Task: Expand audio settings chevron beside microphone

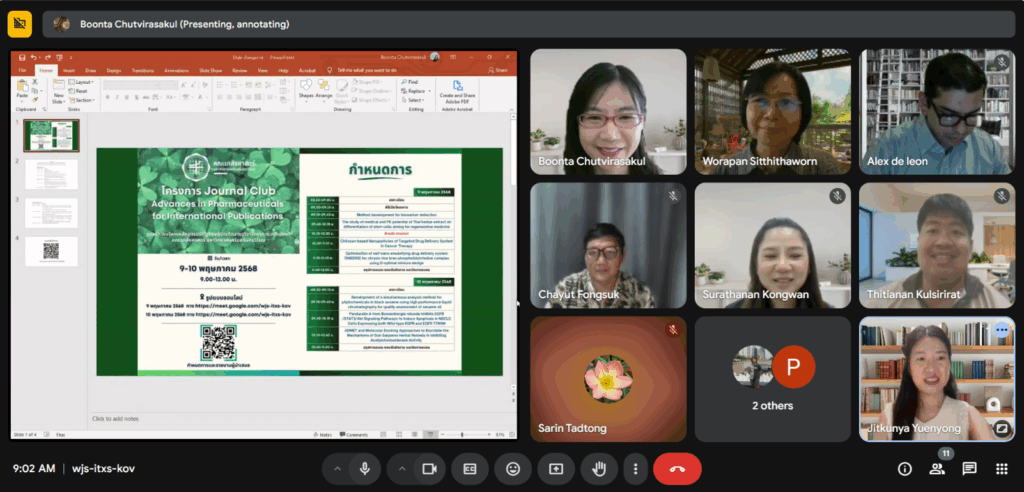Action: [x=337, y=468]
